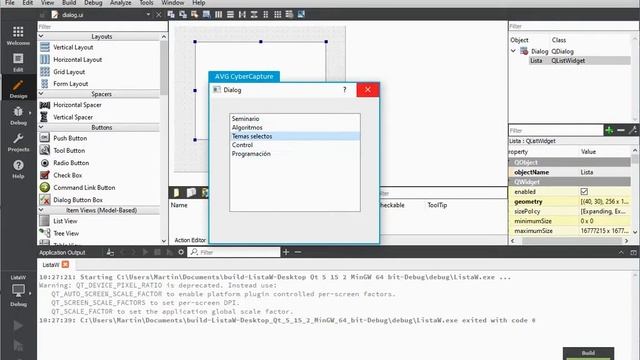Viewport: 640px width, 360px height.
Task: Select Radio Button widget in widget box
Action: [x=71, y=163]
